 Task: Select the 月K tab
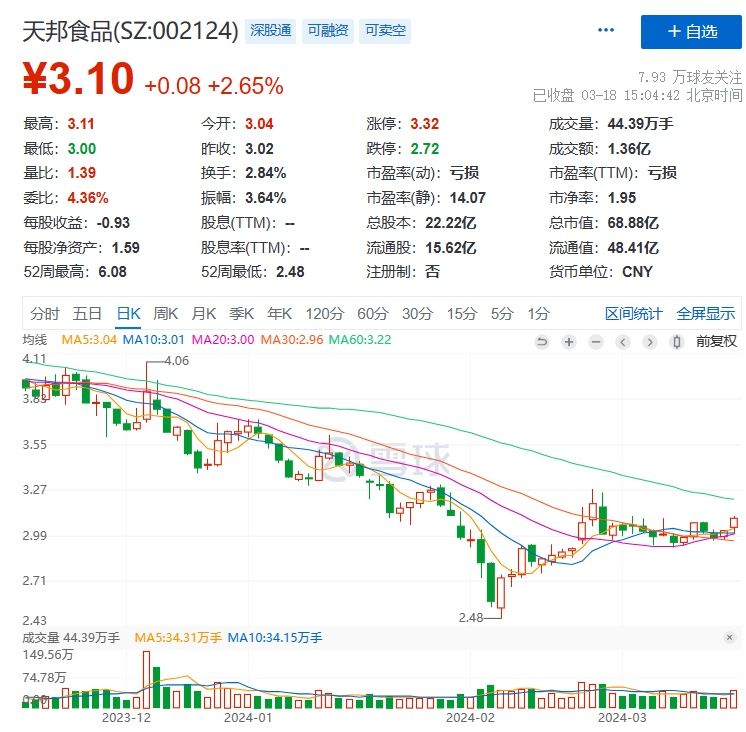[204, 314]
